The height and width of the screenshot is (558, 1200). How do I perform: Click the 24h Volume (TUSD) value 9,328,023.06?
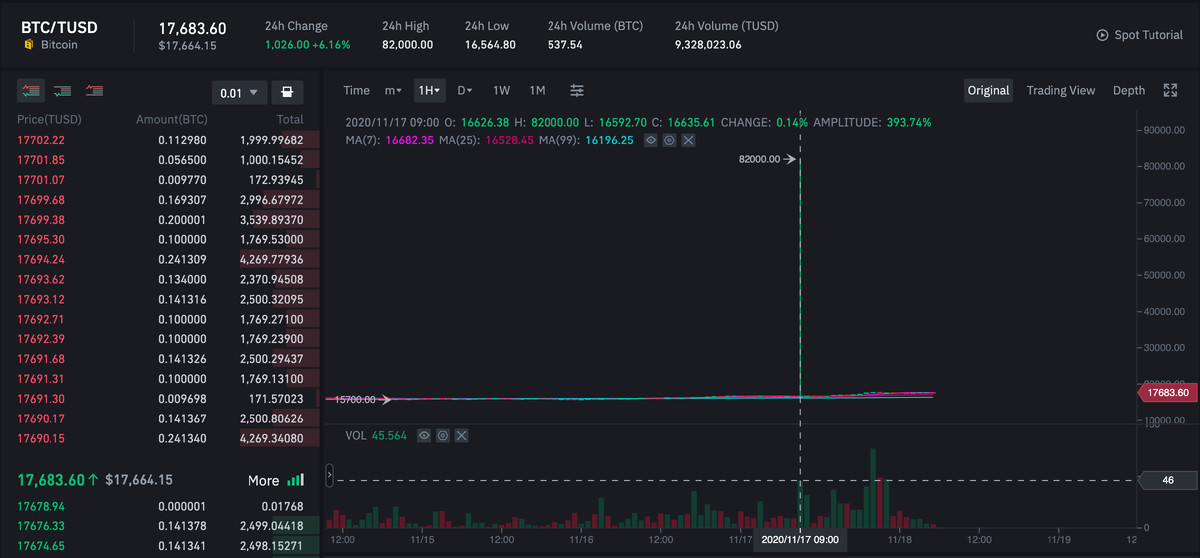(x=708, y=45)
